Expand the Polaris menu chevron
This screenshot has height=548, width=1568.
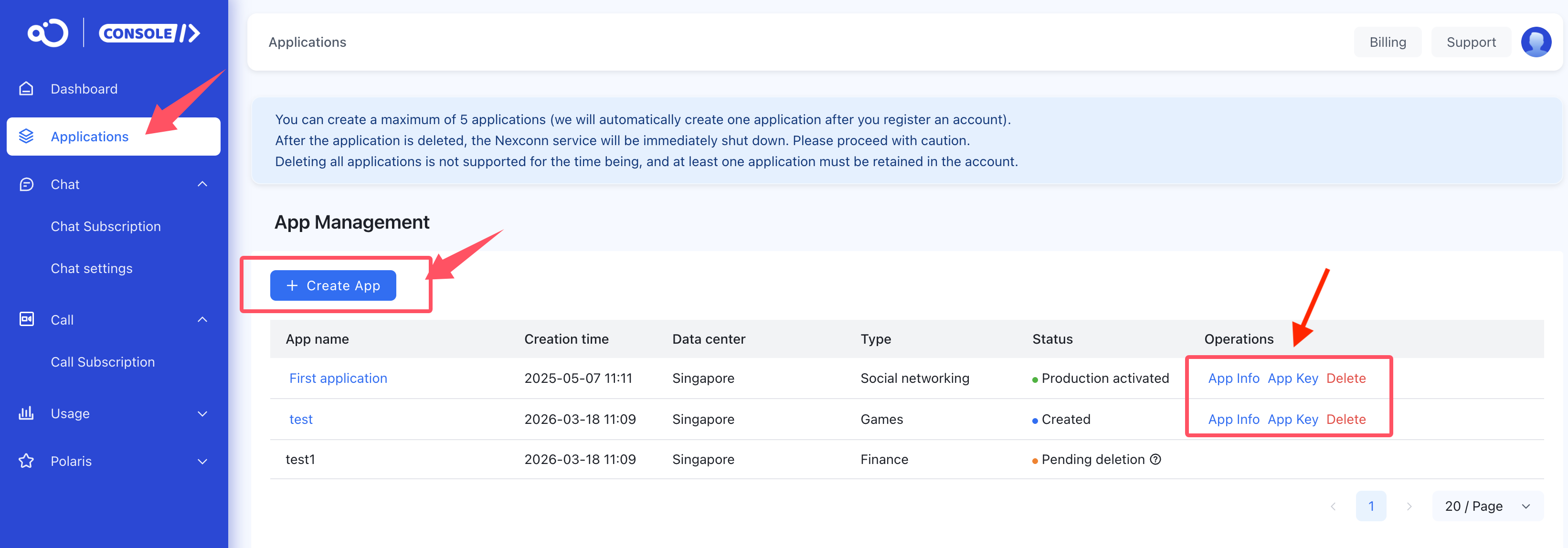[203, 461]
